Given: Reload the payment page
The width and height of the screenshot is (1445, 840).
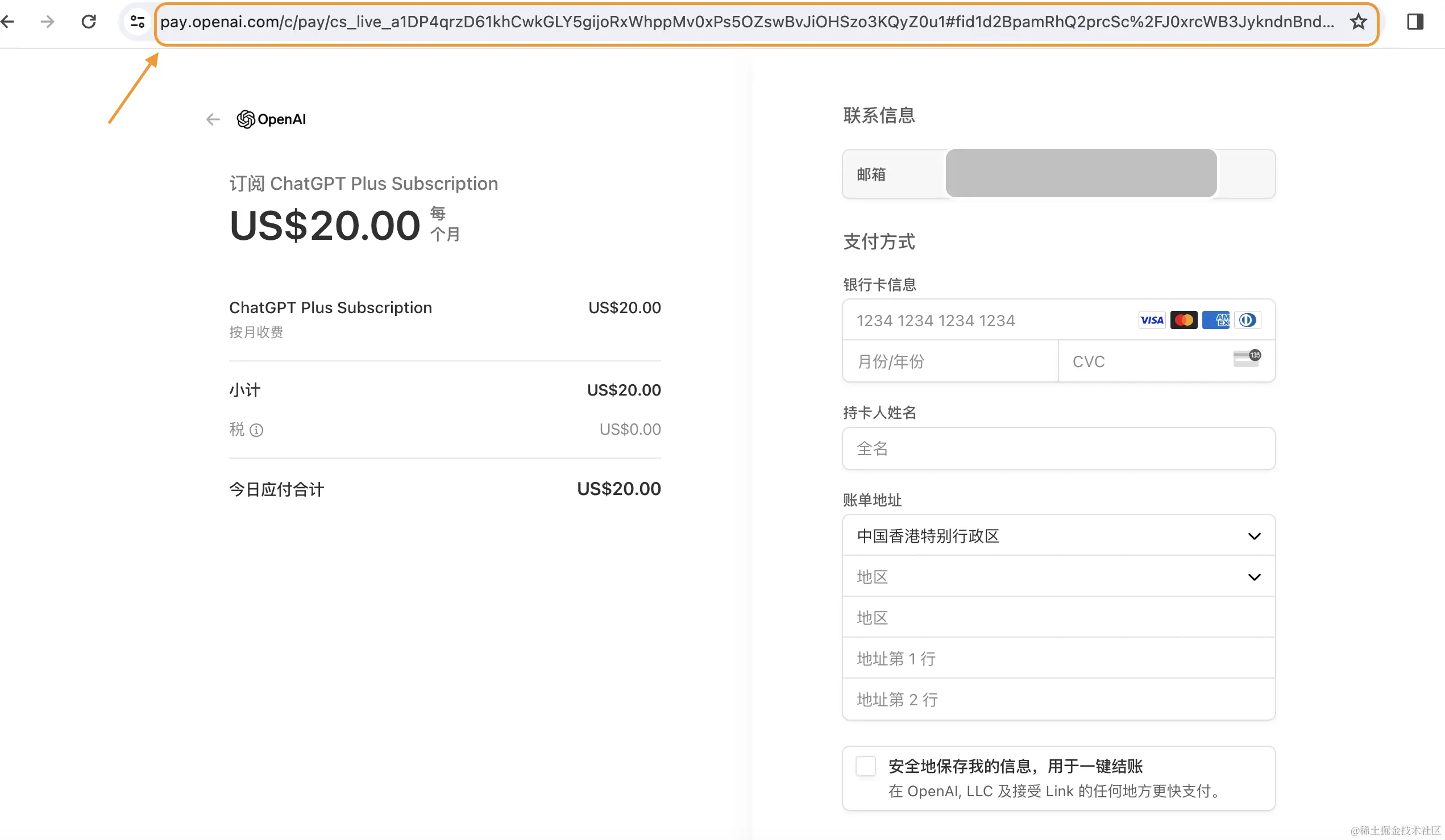Looking at the screenshot, I should (89, 22).
